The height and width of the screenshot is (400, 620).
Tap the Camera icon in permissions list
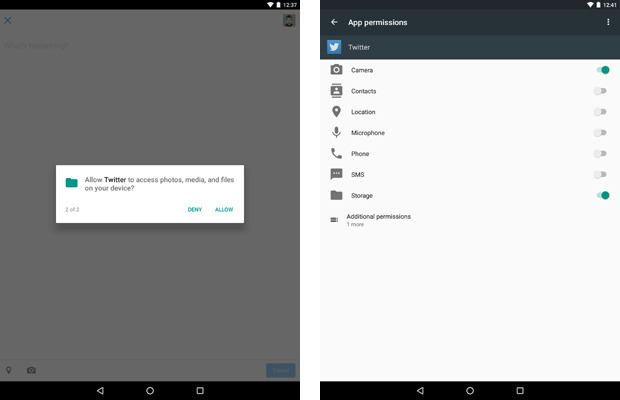336,70
